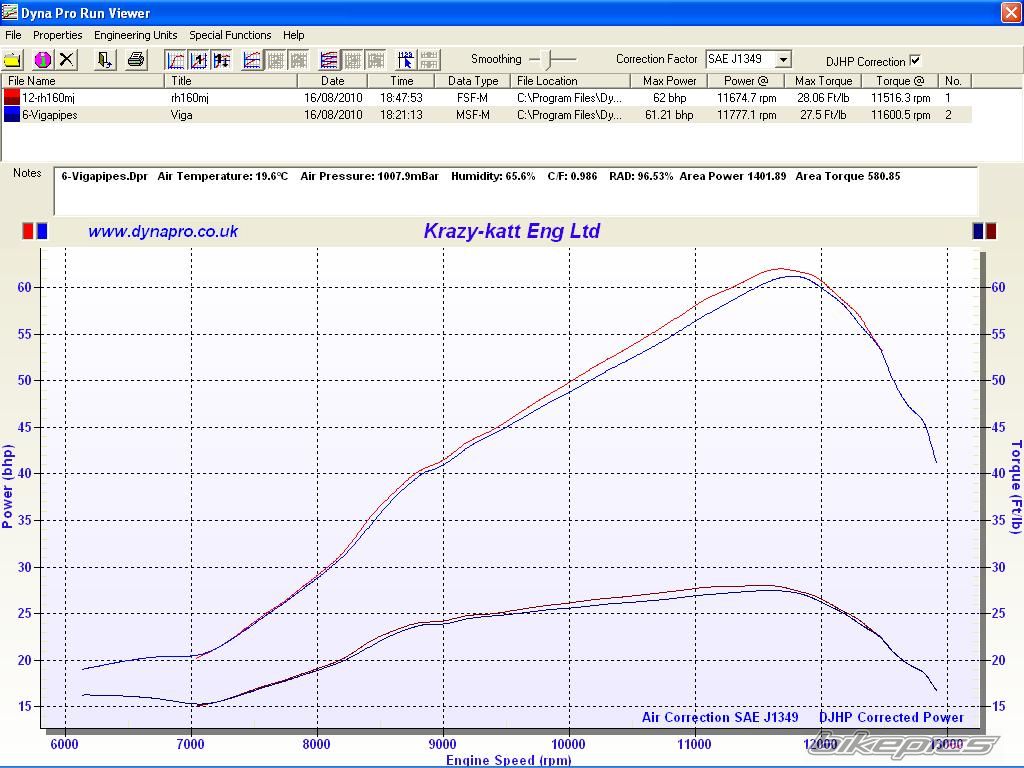Click the magenta run info icon

[42, 60]
